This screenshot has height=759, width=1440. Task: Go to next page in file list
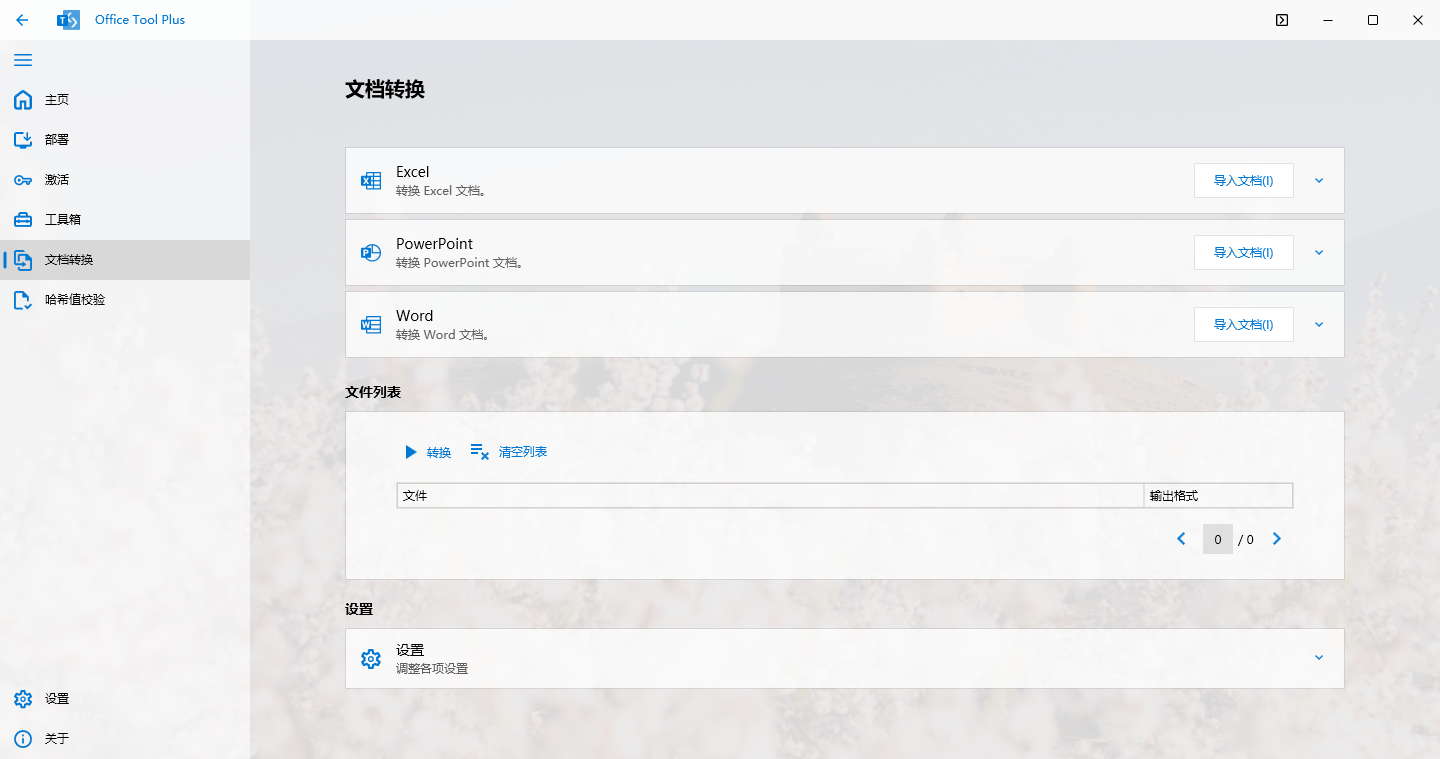pos(1277,539)
